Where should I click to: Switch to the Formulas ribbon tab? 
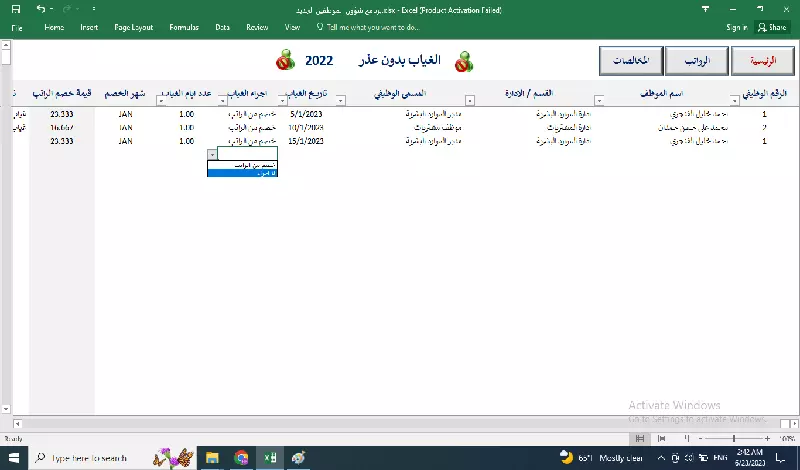[x=184, y=27]
